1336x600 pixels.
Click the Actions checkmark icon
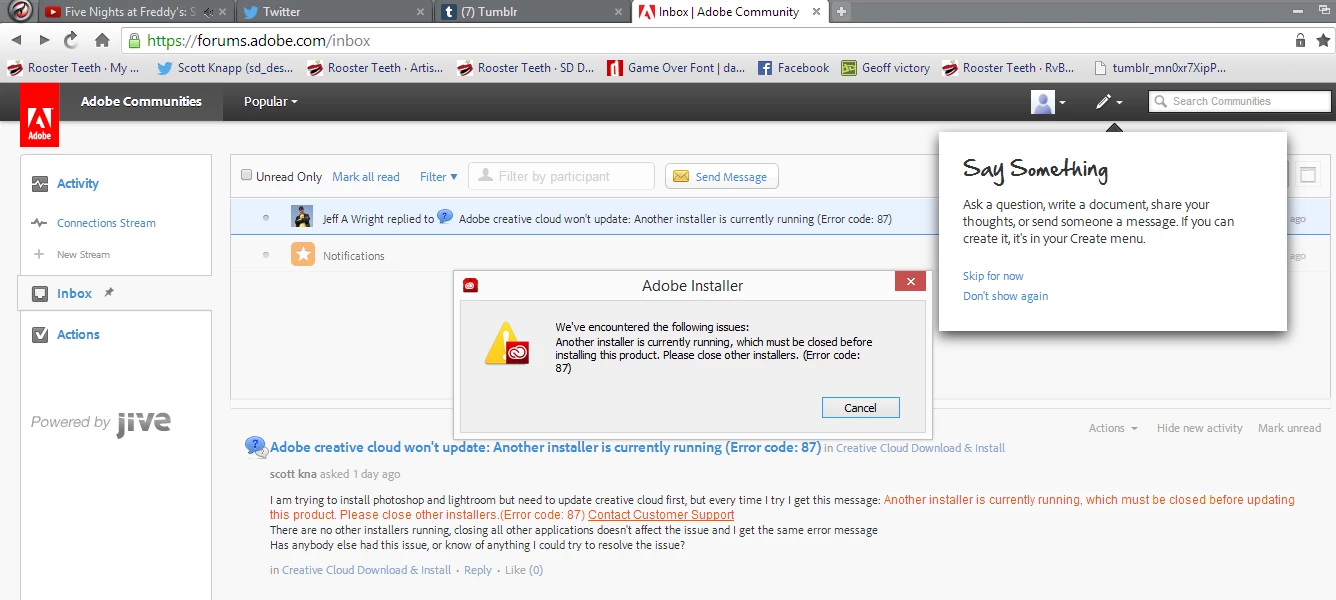[40, 335]
